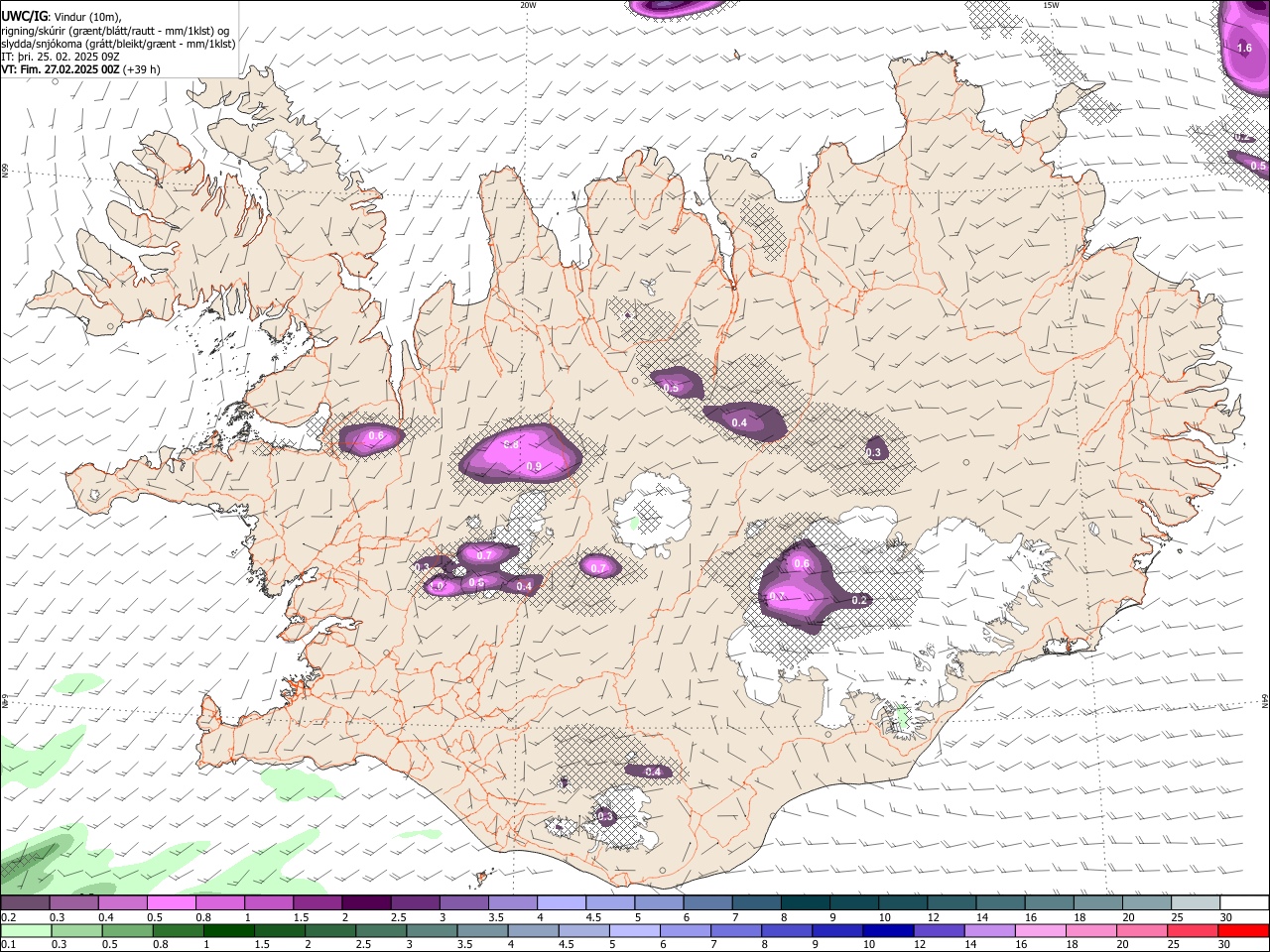Click the bright red rain swatch labelled 30

[1243, 930]
